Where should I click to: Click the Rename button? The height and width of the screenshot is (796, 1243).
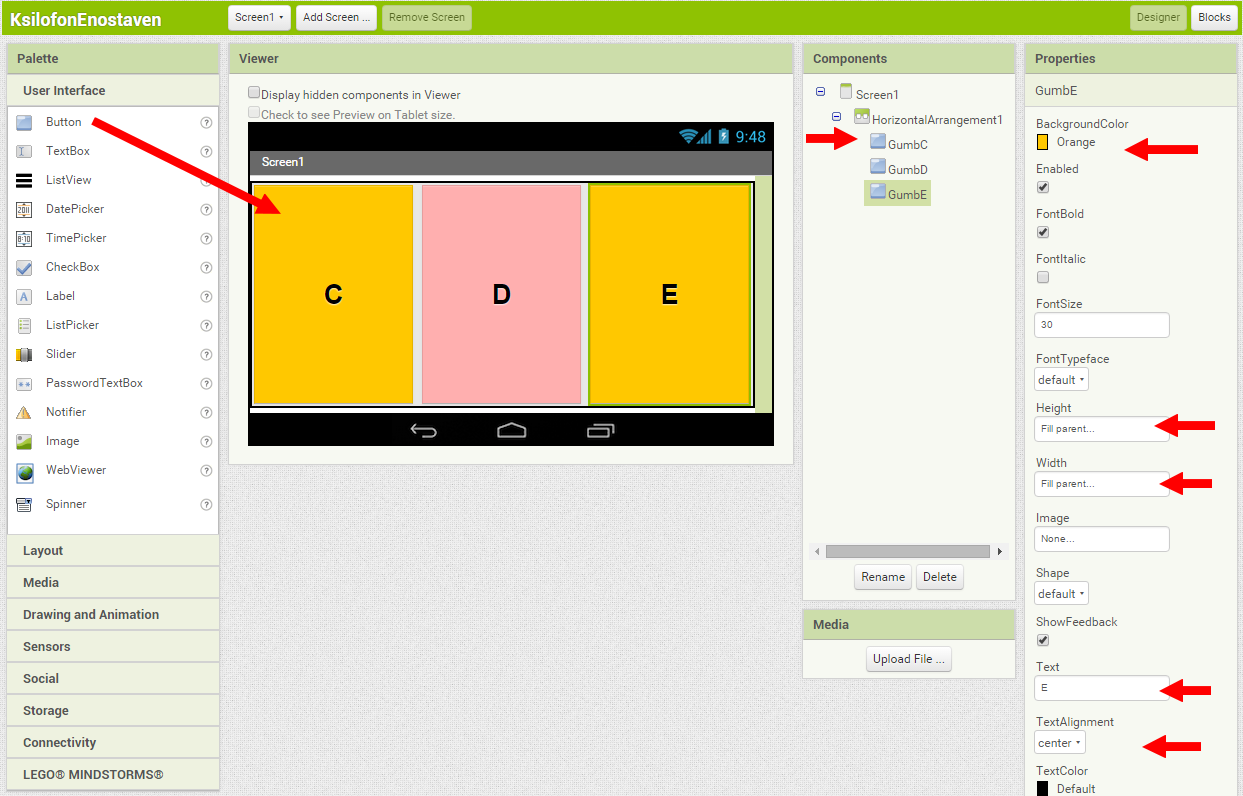[883, 577]
